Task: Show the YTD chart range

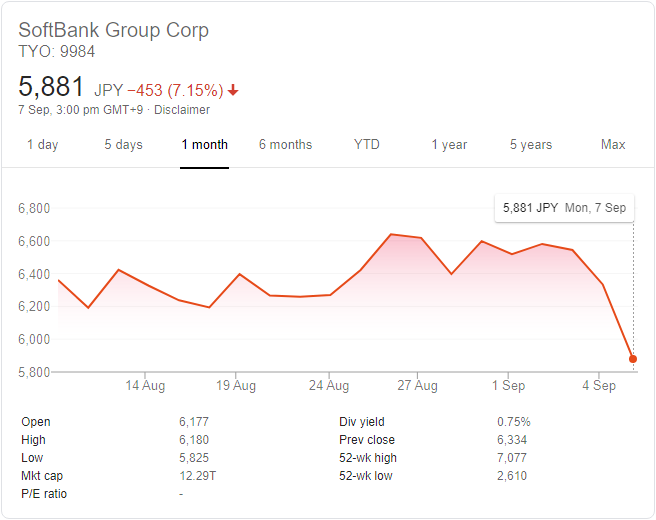Action: (367, 145)
